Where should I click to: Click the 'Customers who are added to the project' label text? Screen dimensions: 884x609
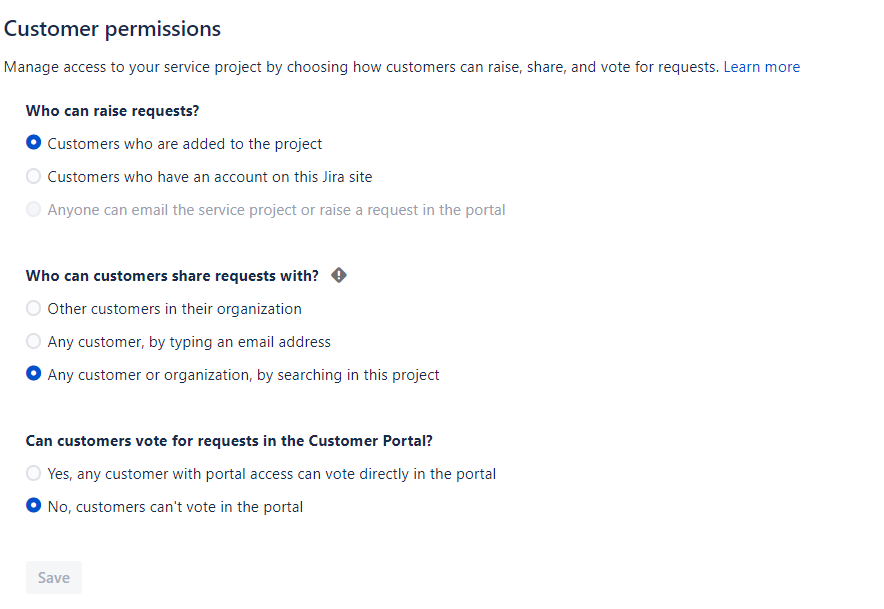point(185,144)
